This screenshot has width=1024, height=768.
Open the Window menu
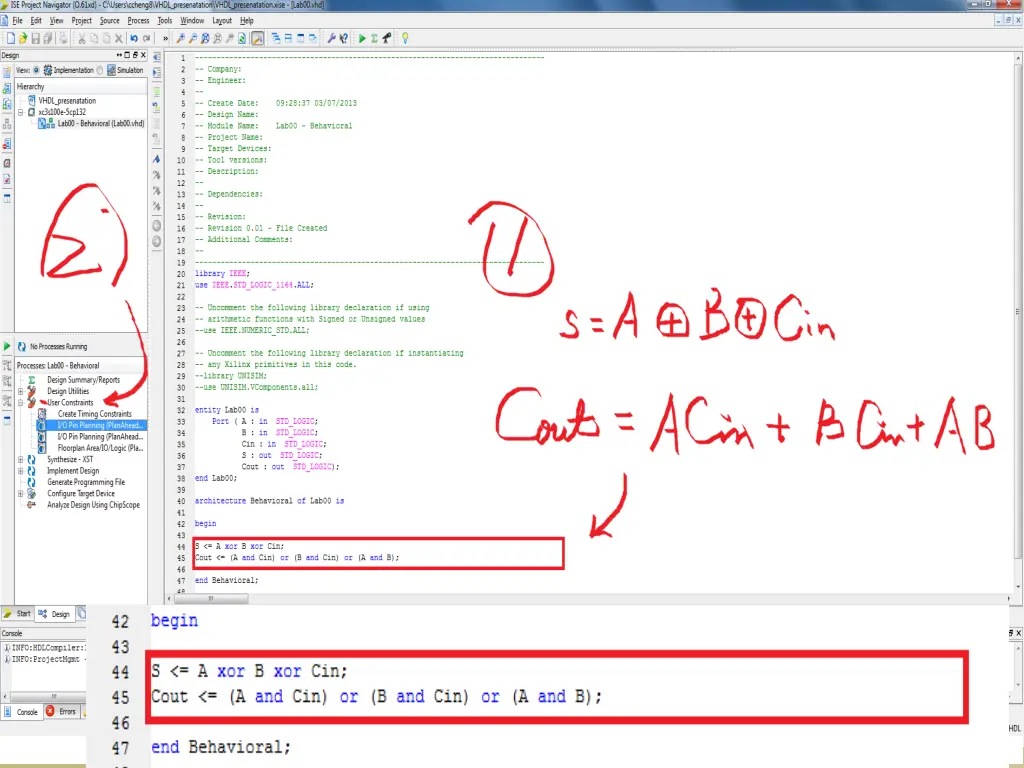tap(192, 21)
